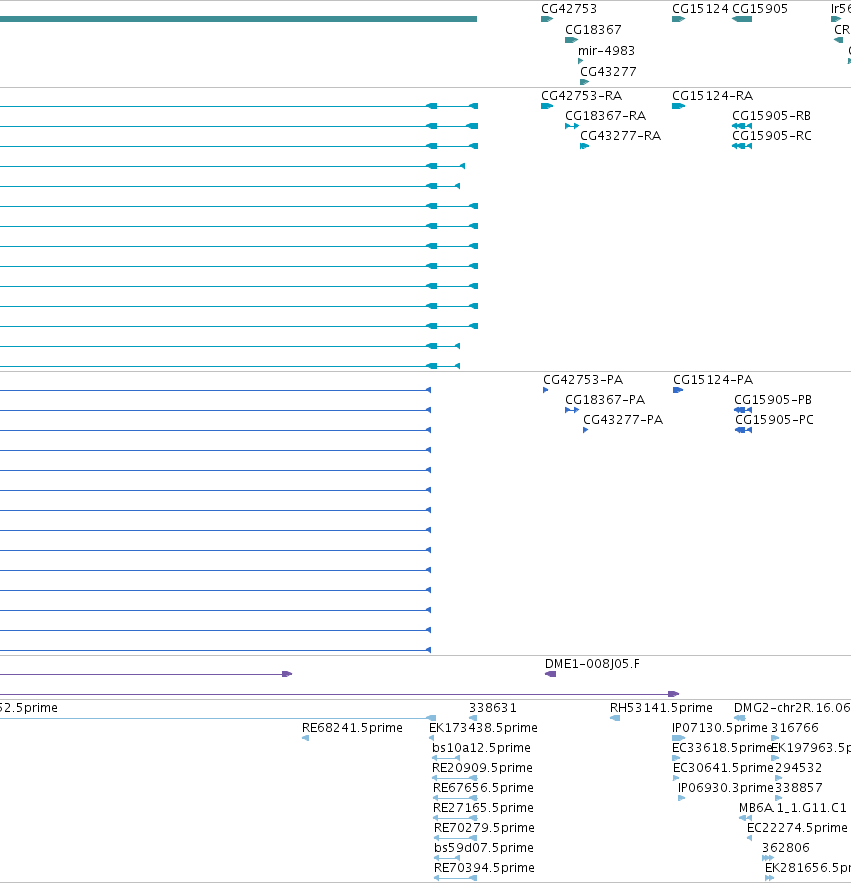The height and width of the screenshot is (883, 851).
Task: Select the CG15905 gene glyph bar
Action: [x=742, y=19]
